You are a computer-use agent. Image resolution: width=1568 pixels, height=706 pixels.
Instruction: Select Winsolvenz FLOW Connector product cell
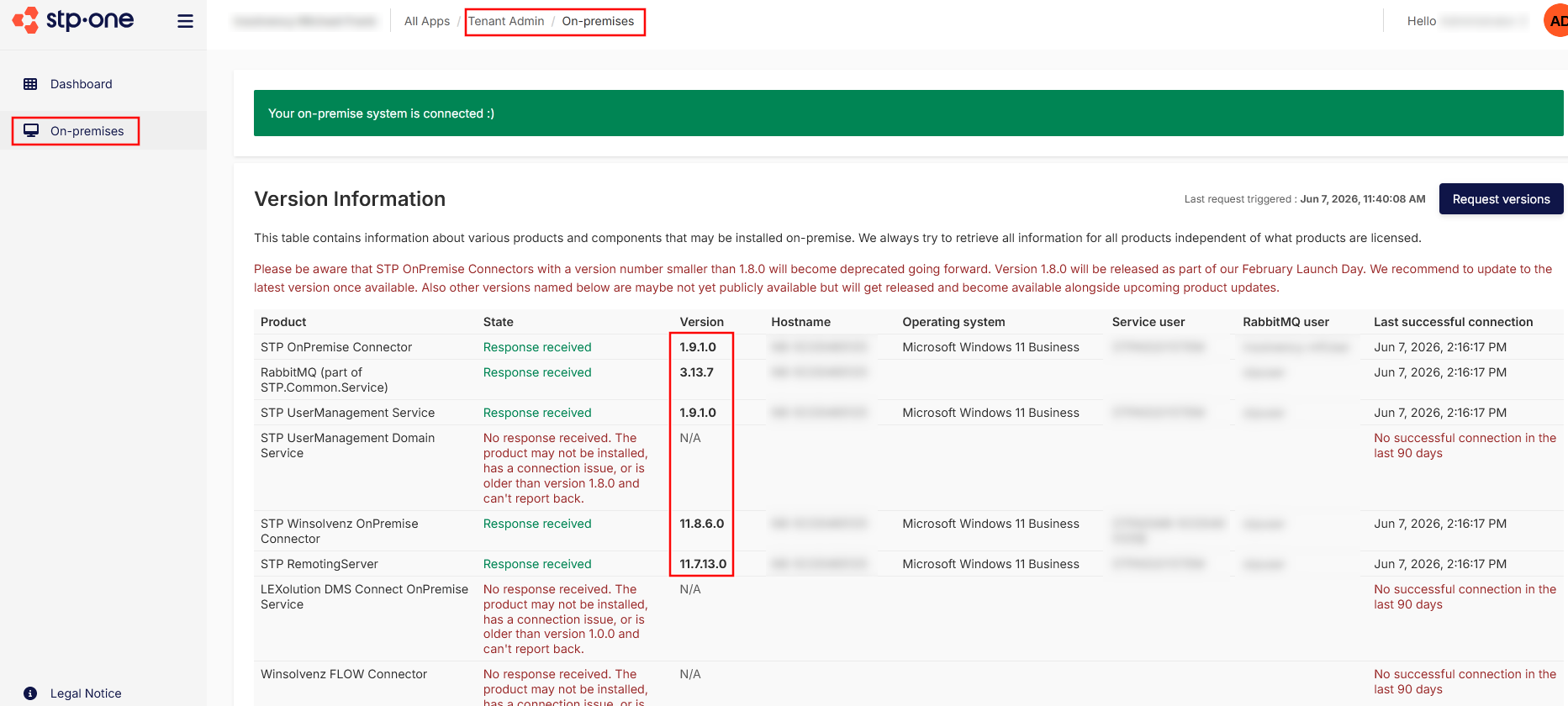[344, 674]
